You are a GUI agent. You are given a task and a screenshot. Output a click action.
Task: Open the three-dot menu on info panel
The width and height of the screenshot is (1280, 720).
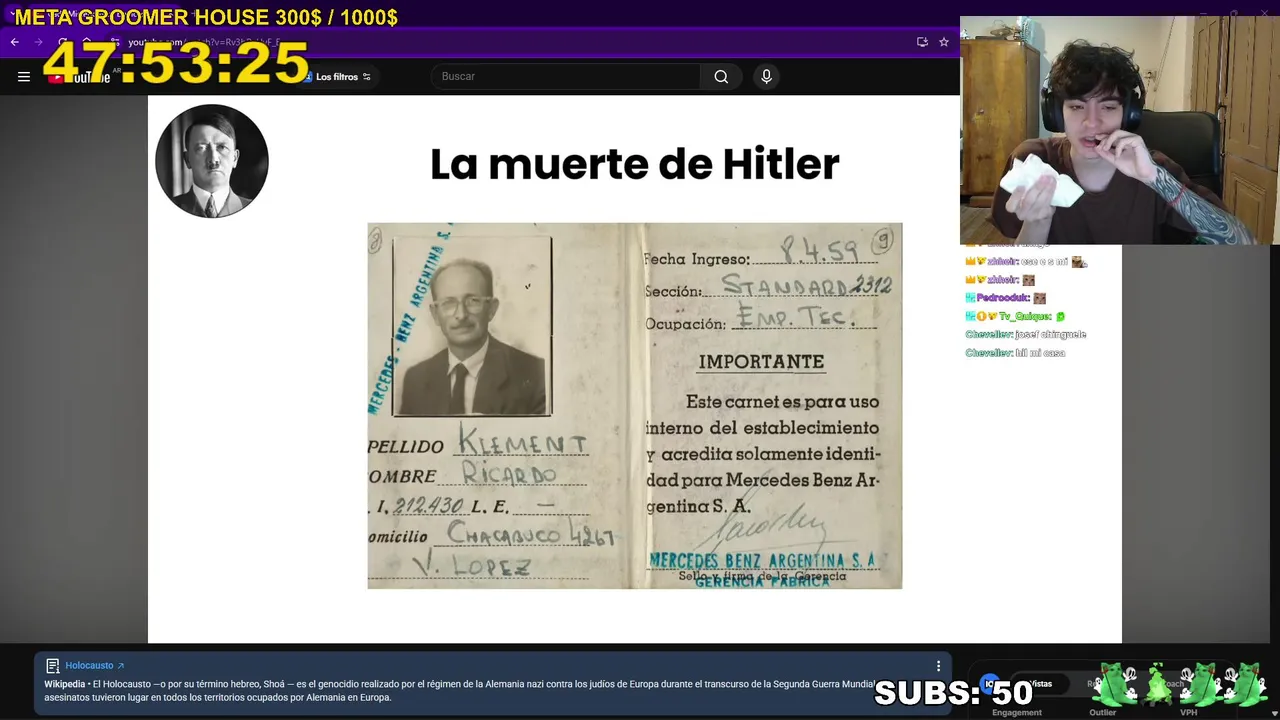click(938, 666)
